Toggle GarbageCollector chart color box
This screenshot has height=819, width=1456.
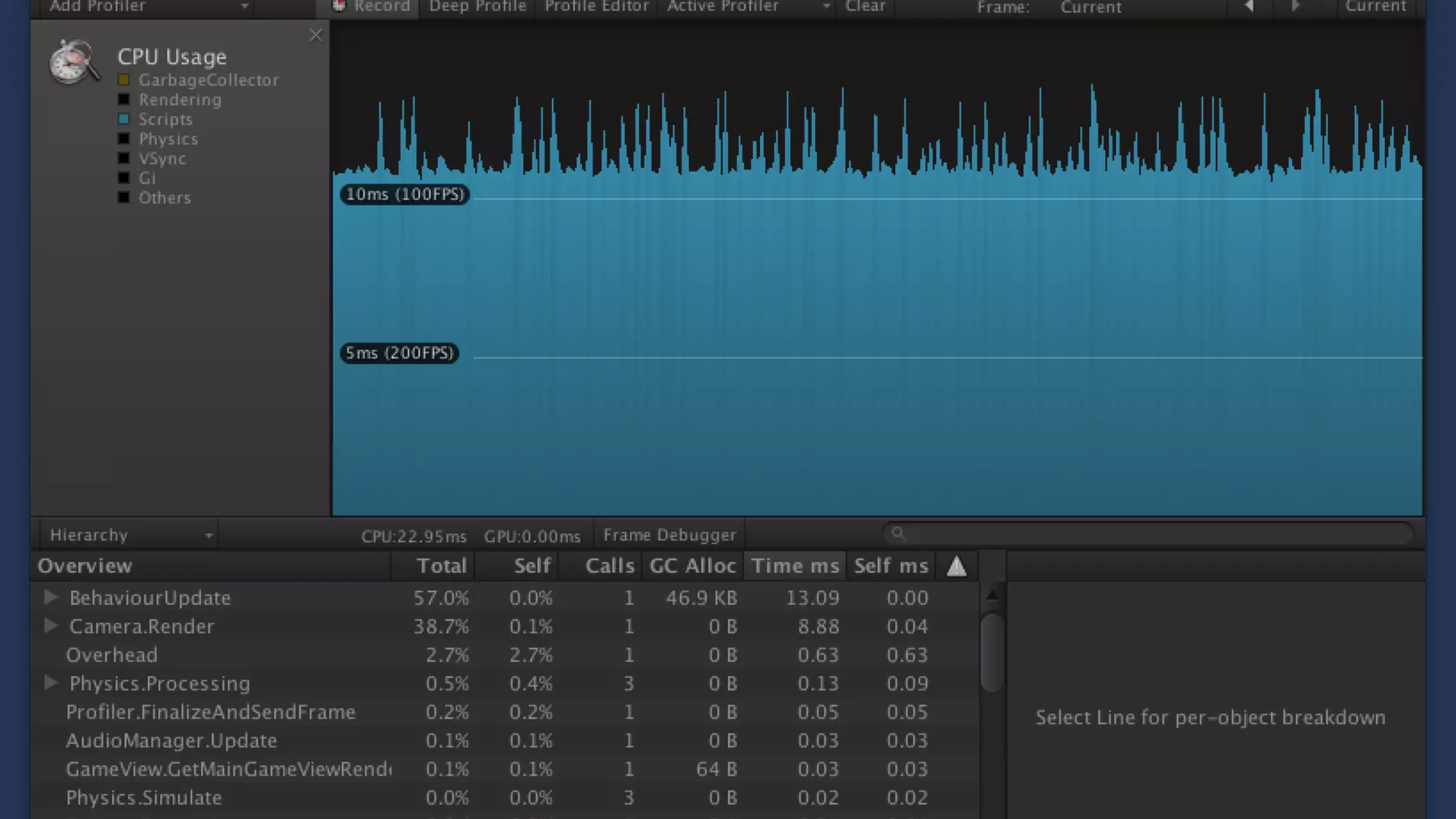tap(124, 80)
